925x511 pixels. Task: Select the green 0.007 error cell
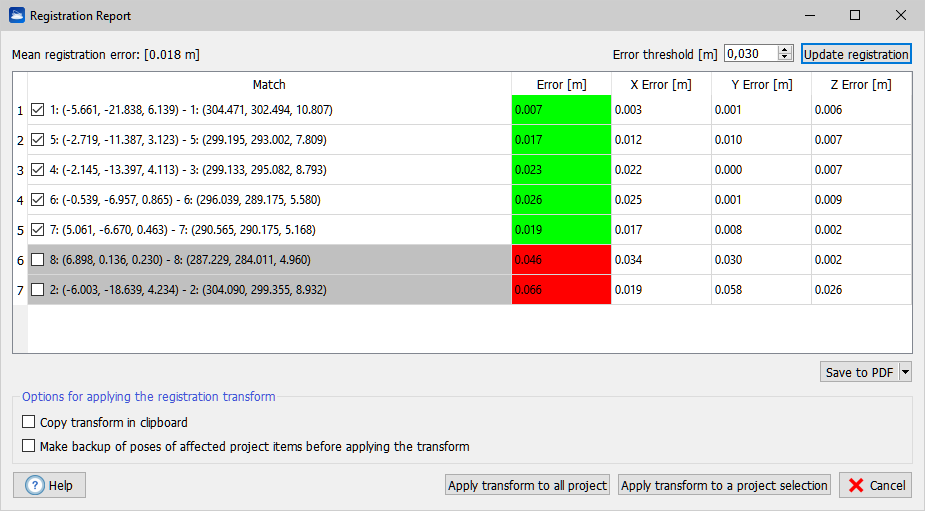[561, 110]
